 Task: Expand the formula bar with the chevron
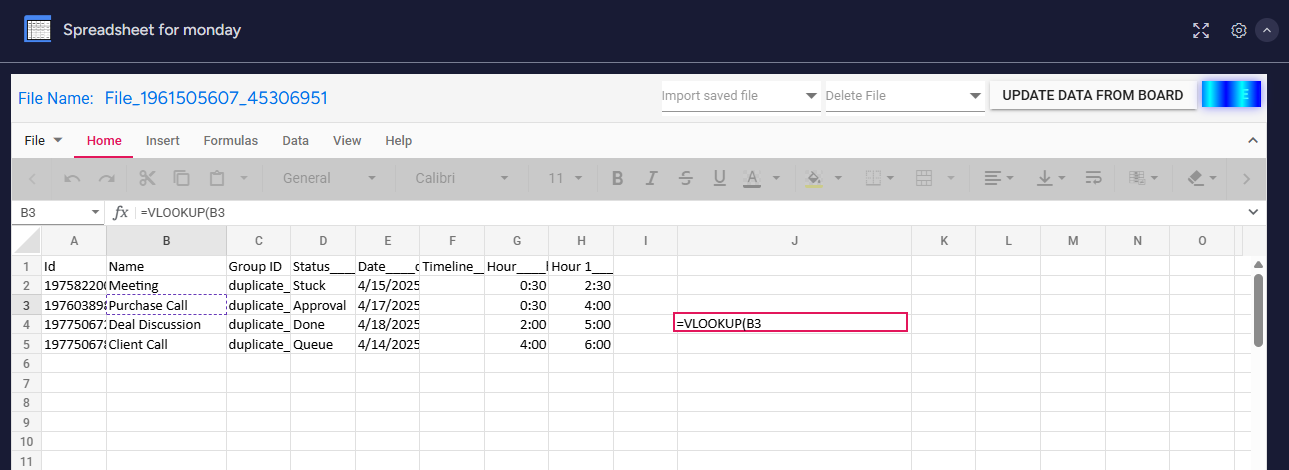[1254, 212]
